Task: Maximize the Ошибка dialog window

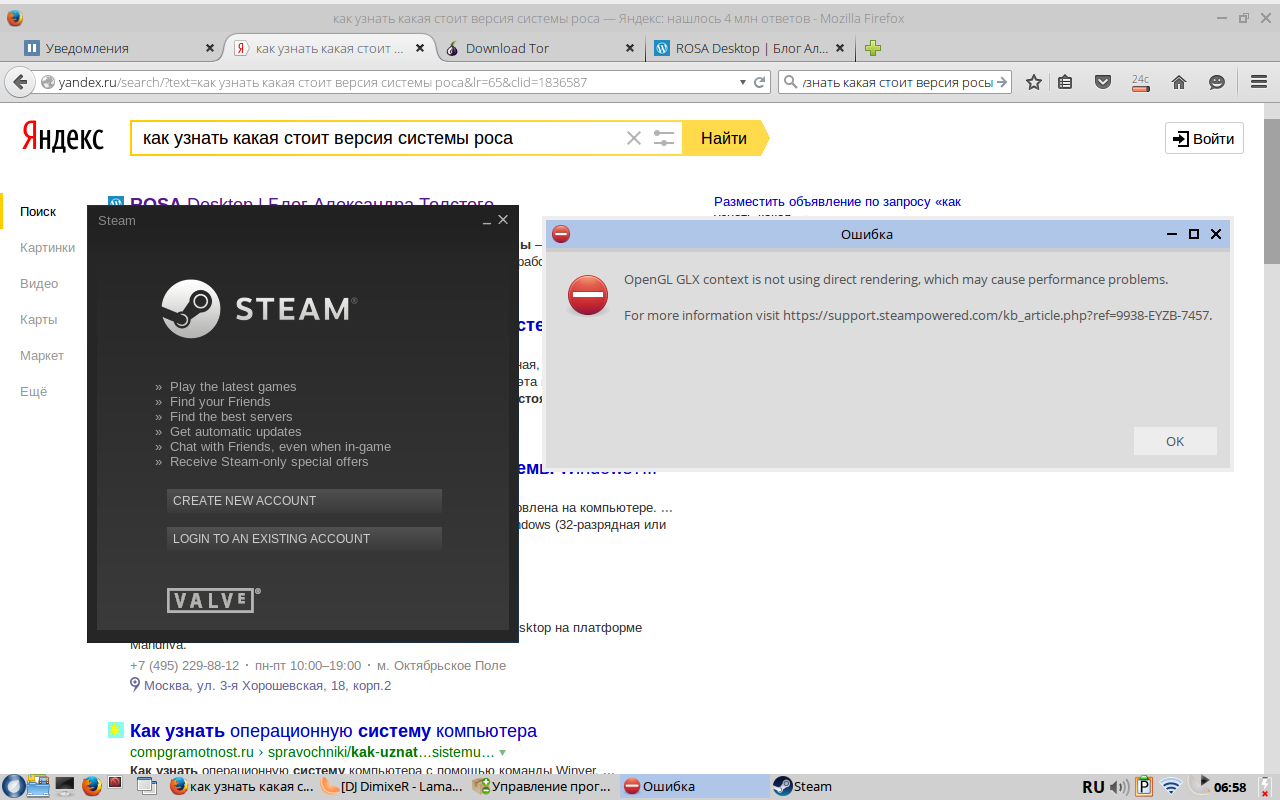Action: coord(1194,234)
